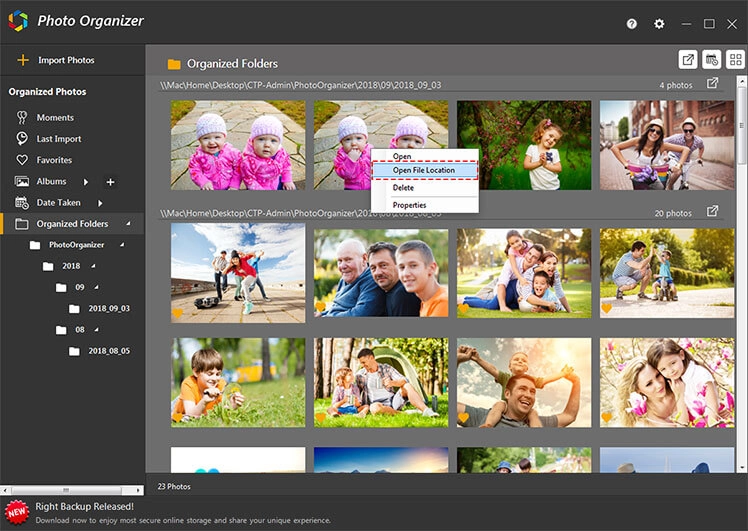Click the red NEW badge icon
This screenshot has height=531, width=748.
[17, 512]
